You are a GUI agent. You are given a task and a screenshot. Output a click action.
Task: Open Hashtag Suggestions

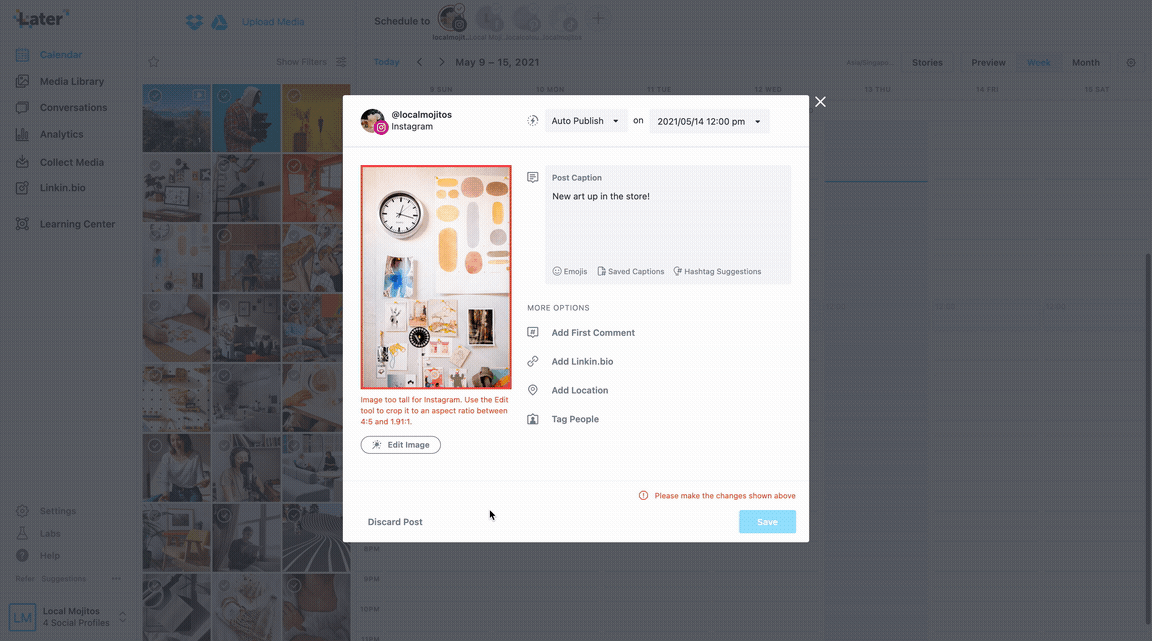717,271
